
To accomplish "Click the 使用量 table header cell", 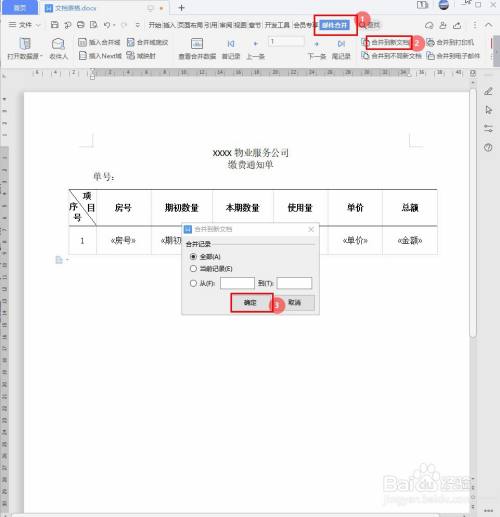I will 300,208.
